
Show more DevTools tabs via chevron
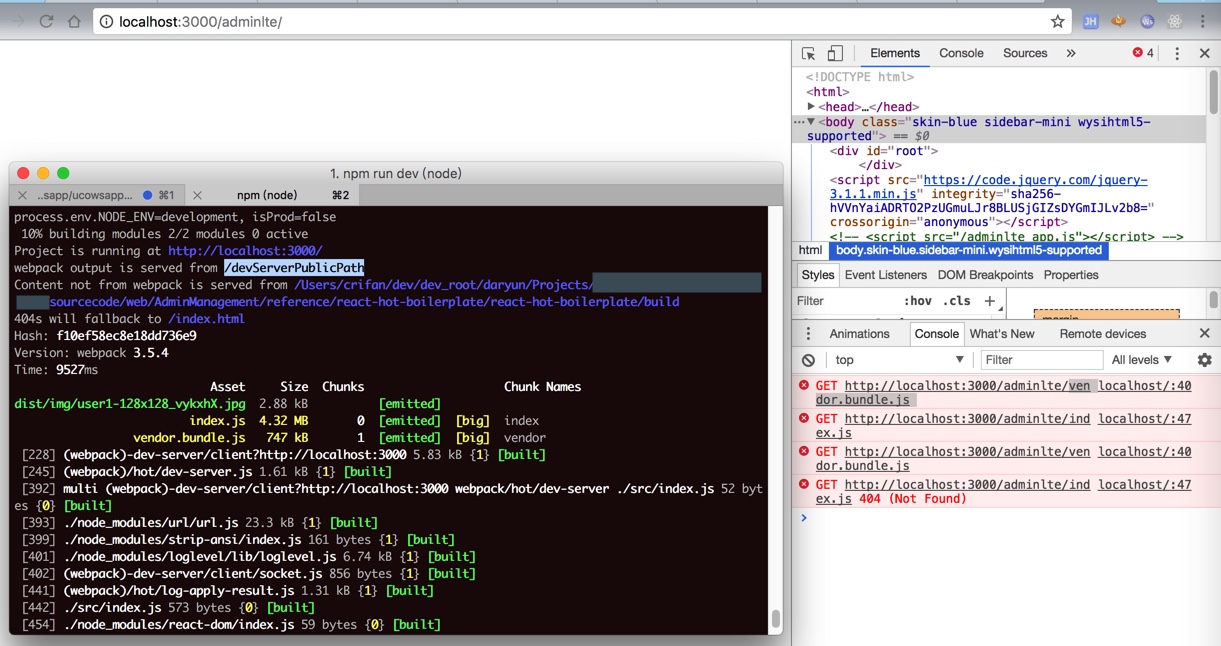[x=1071, y=54]
